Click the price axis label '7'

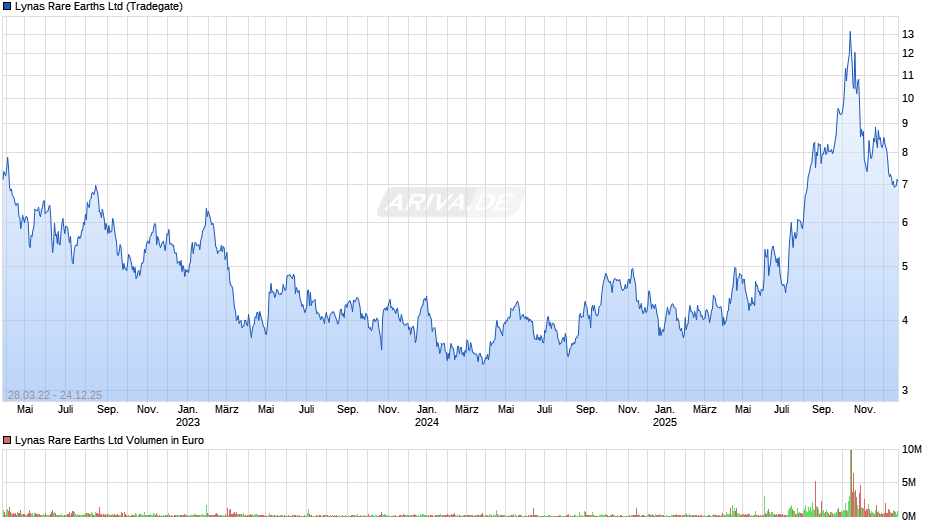pyautogui.click(x=905, y=184)
